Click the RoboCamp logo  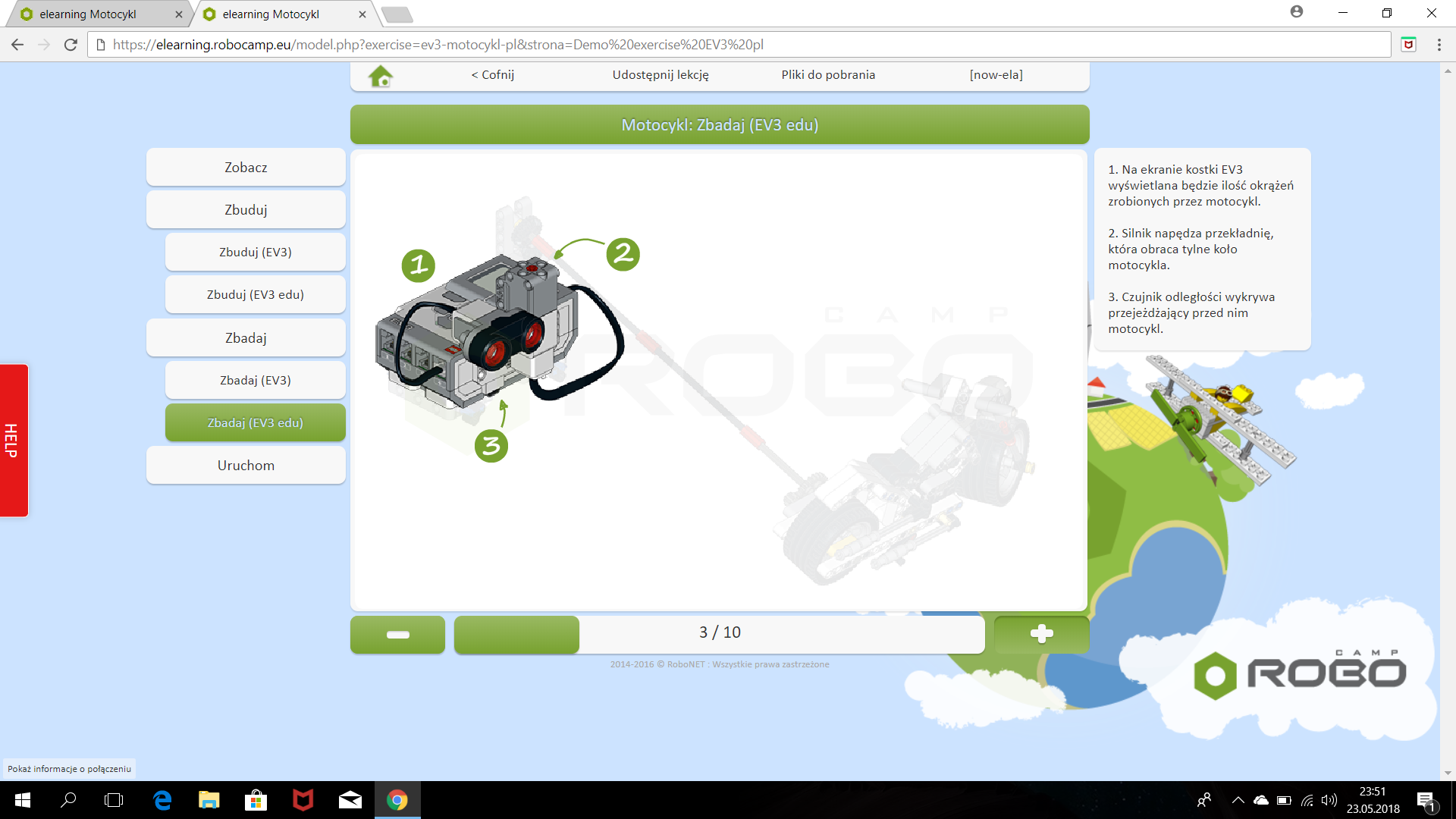1300,674
